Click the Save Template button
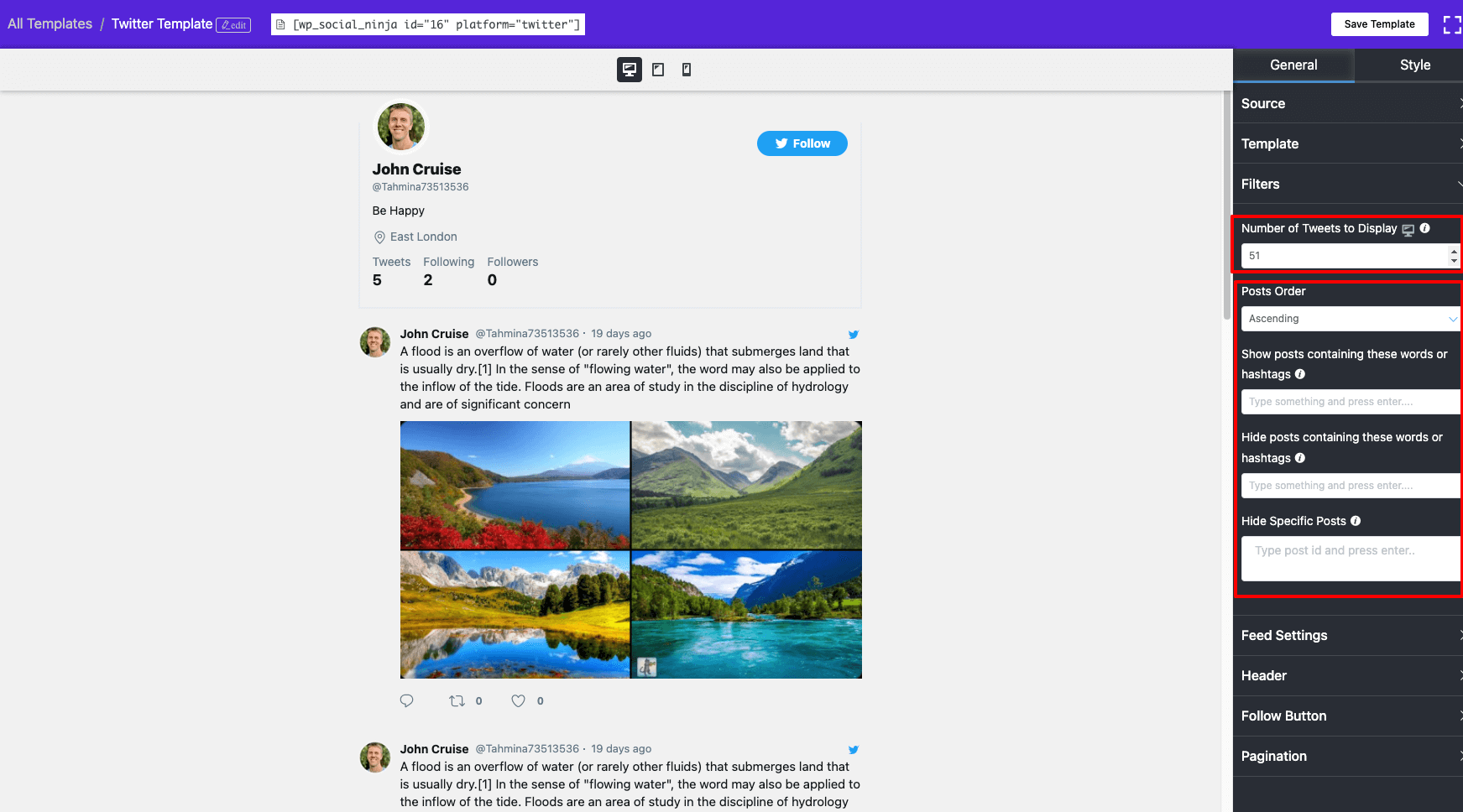 click(x=1379, y=24)
